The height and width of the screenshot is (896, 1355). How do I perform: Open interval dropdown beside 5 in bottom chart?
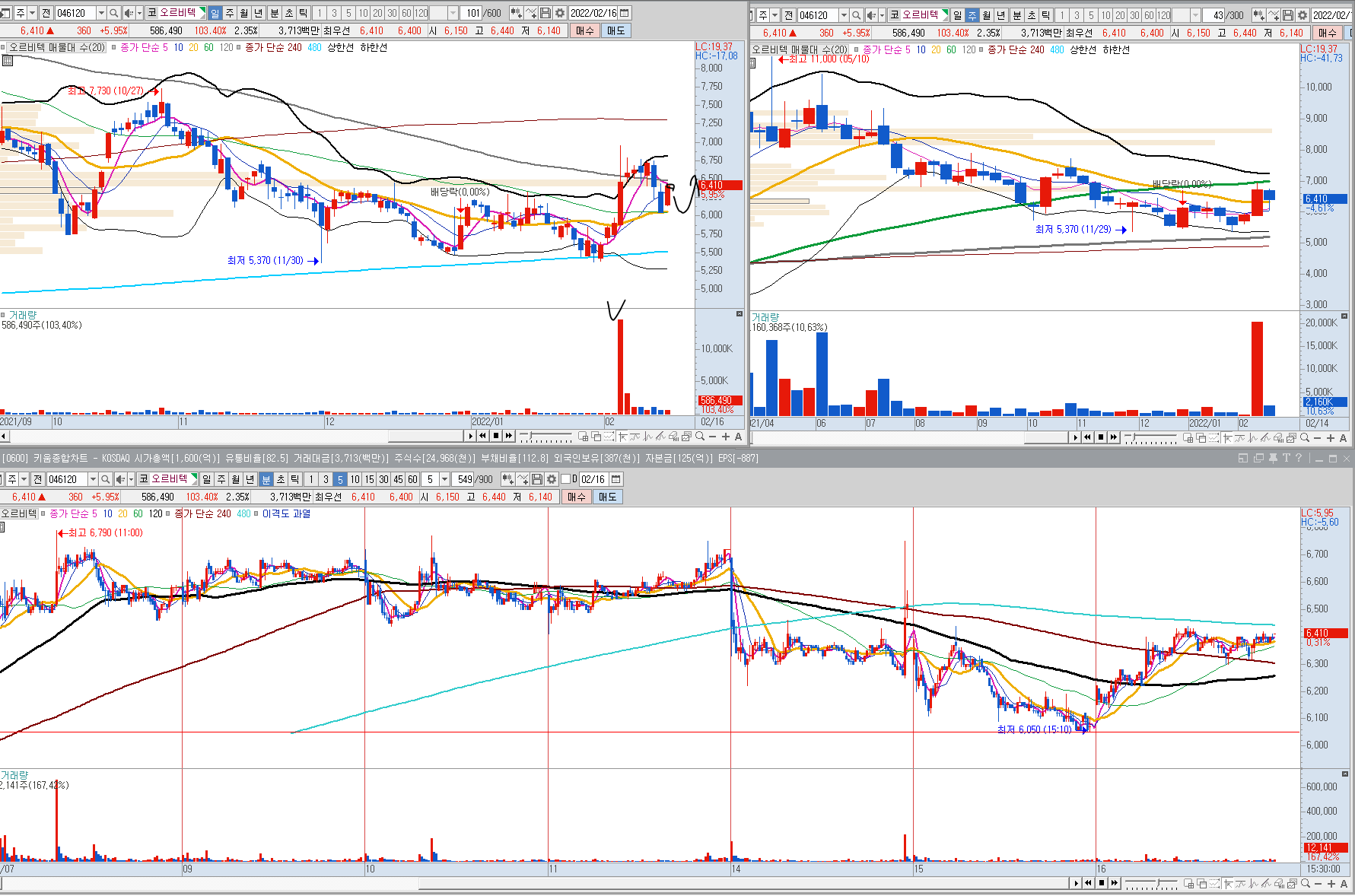click(445, 479)
